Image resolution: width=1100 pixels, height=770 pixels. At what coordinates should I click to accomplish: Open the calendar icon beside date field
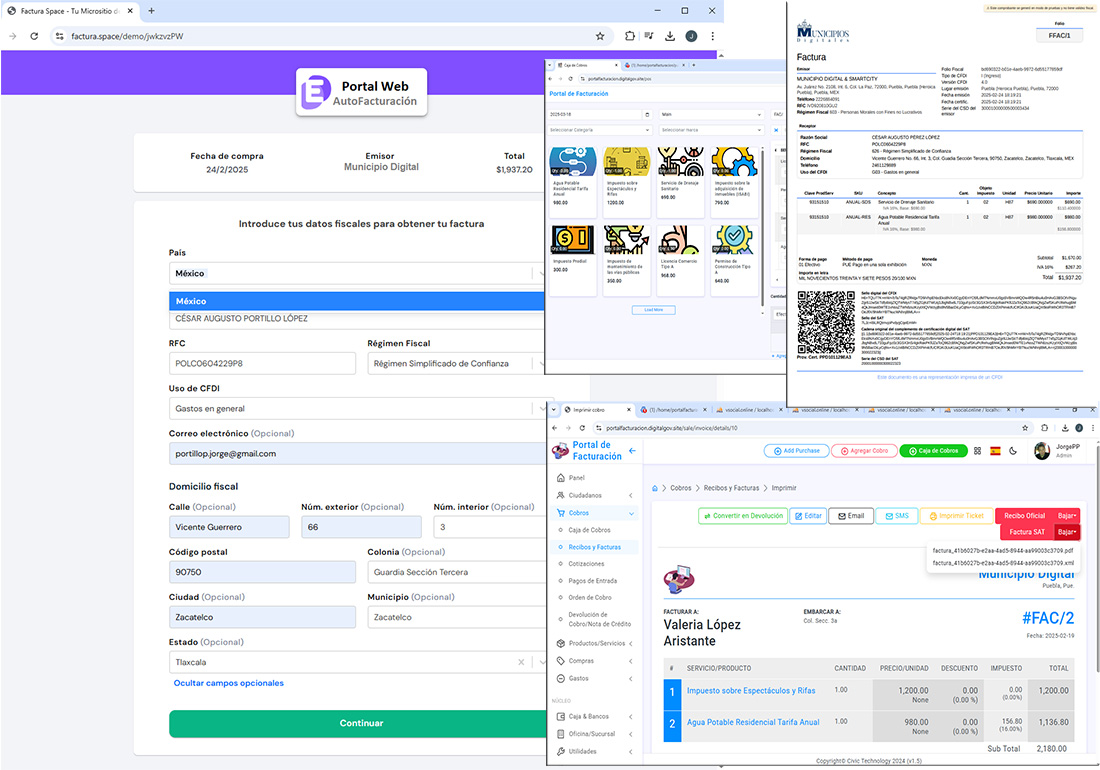click(x=647, y=115)
